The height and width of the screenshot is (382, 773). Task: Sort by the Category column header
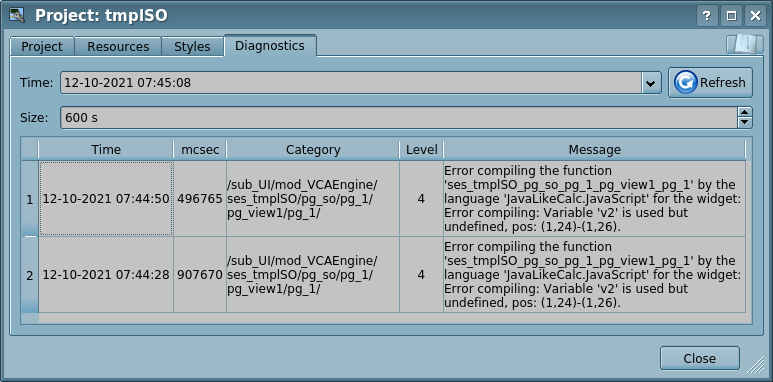pyautogui.click(x=313, y=150)
